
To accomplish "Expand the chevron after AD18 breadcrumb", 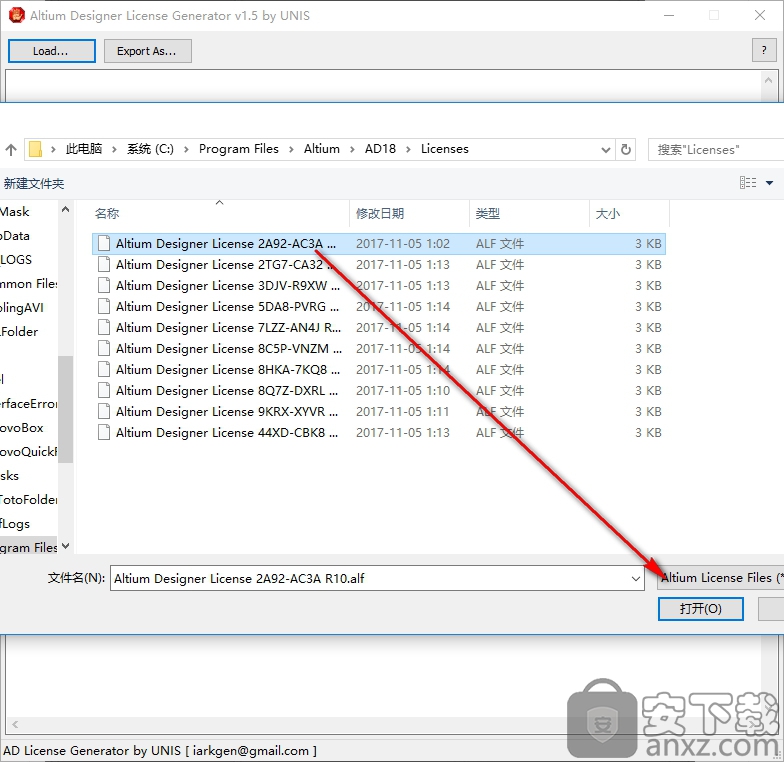I will pos(408,150).
